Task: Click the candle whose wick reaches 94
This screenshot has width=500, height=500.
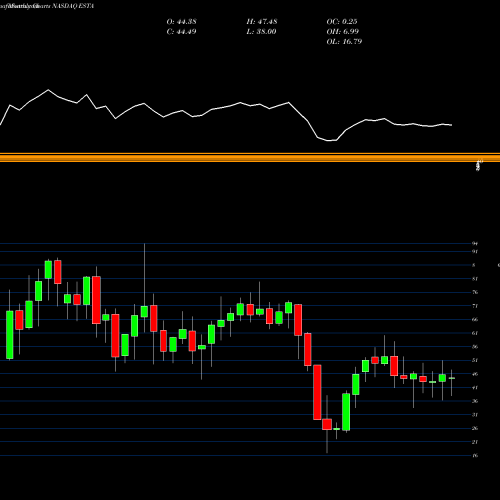Action: click(144, 311)
